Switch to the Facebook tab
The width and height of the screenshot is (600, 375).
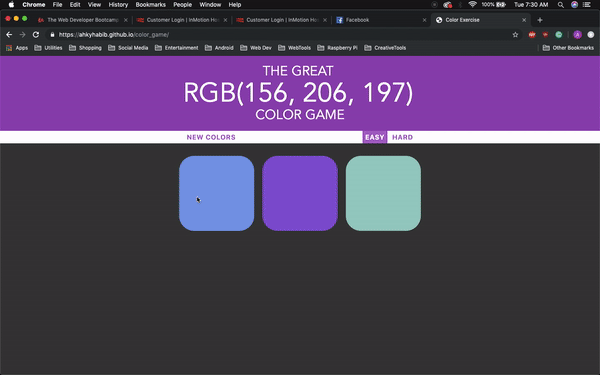(381, 20)
